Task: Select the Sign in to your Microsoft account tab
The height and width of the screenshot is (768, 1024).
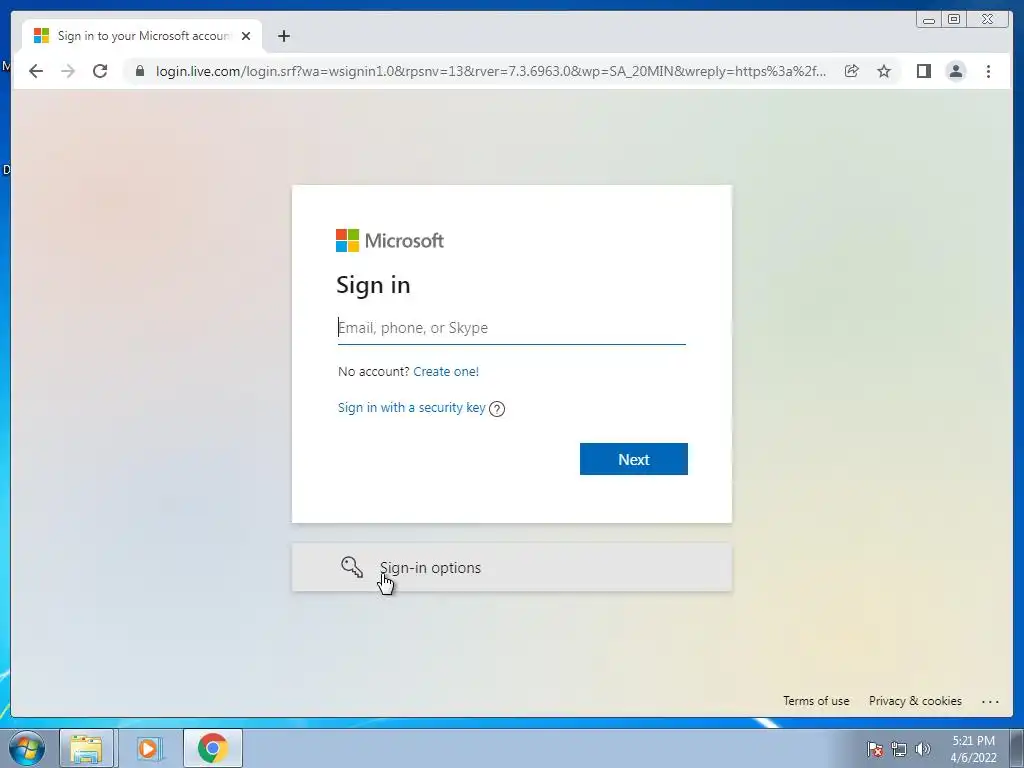Action: (143, 36)
